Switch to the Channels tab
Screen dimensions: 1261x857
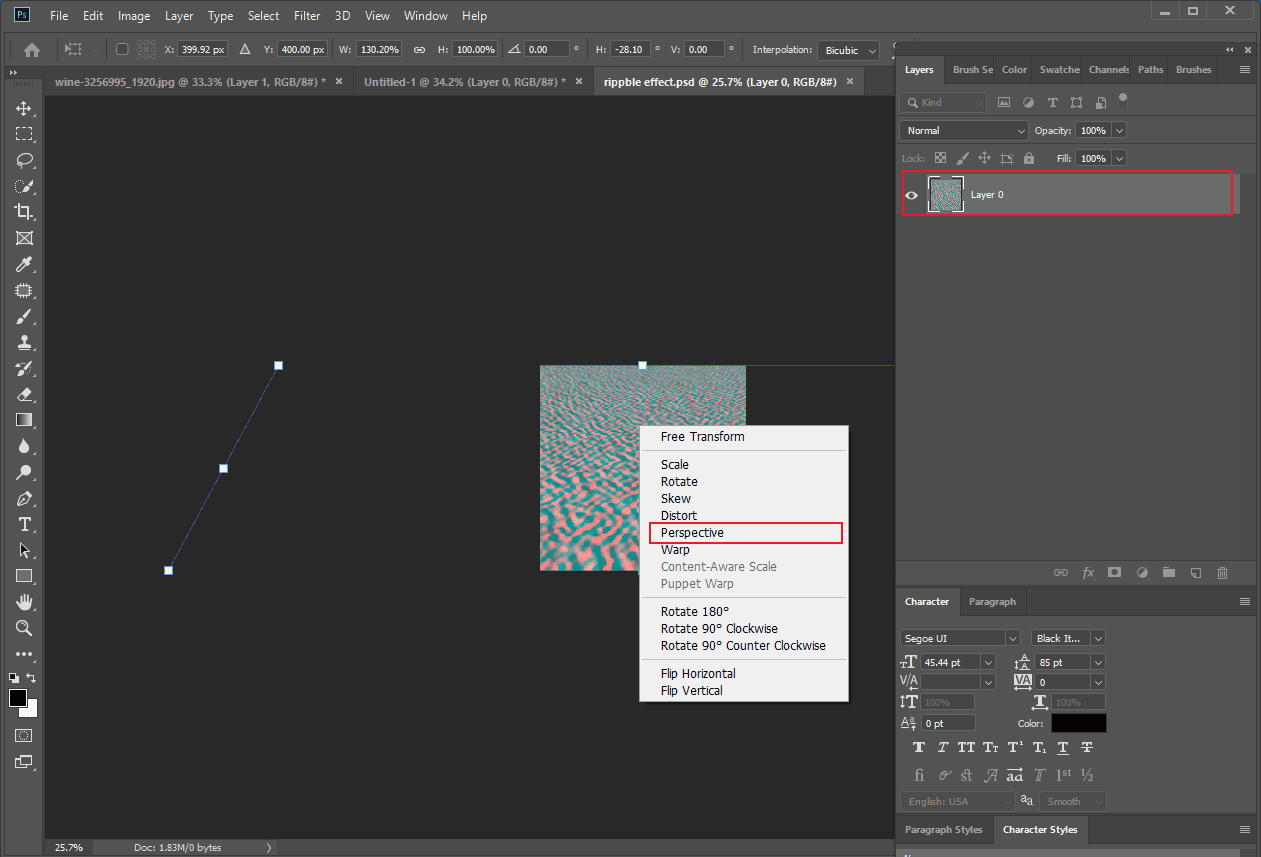click(1108, 69)
